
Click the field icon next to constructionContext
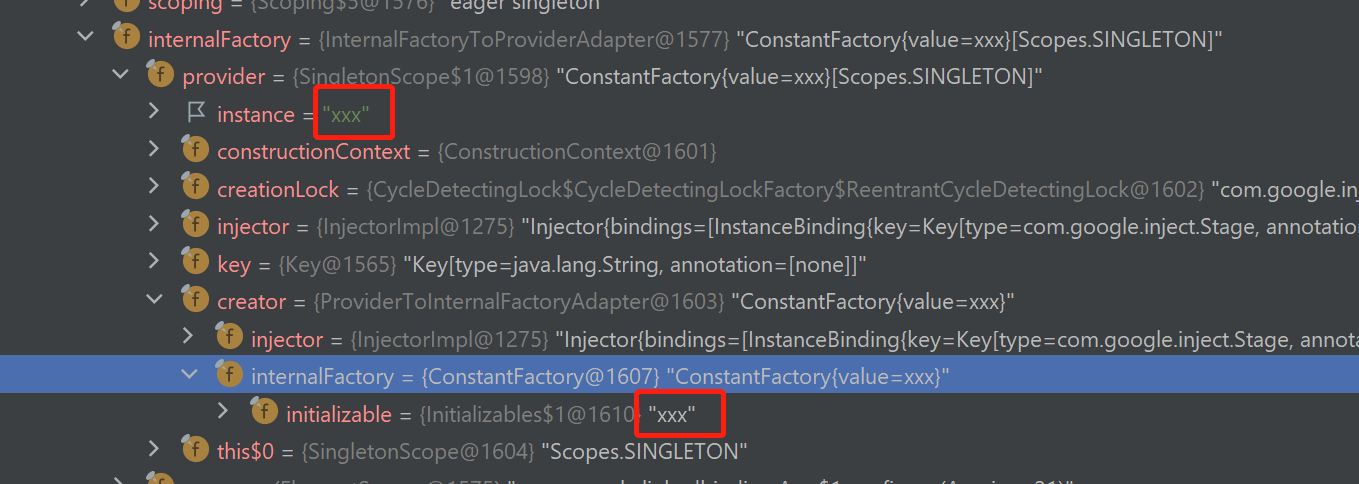coord(195,151)
